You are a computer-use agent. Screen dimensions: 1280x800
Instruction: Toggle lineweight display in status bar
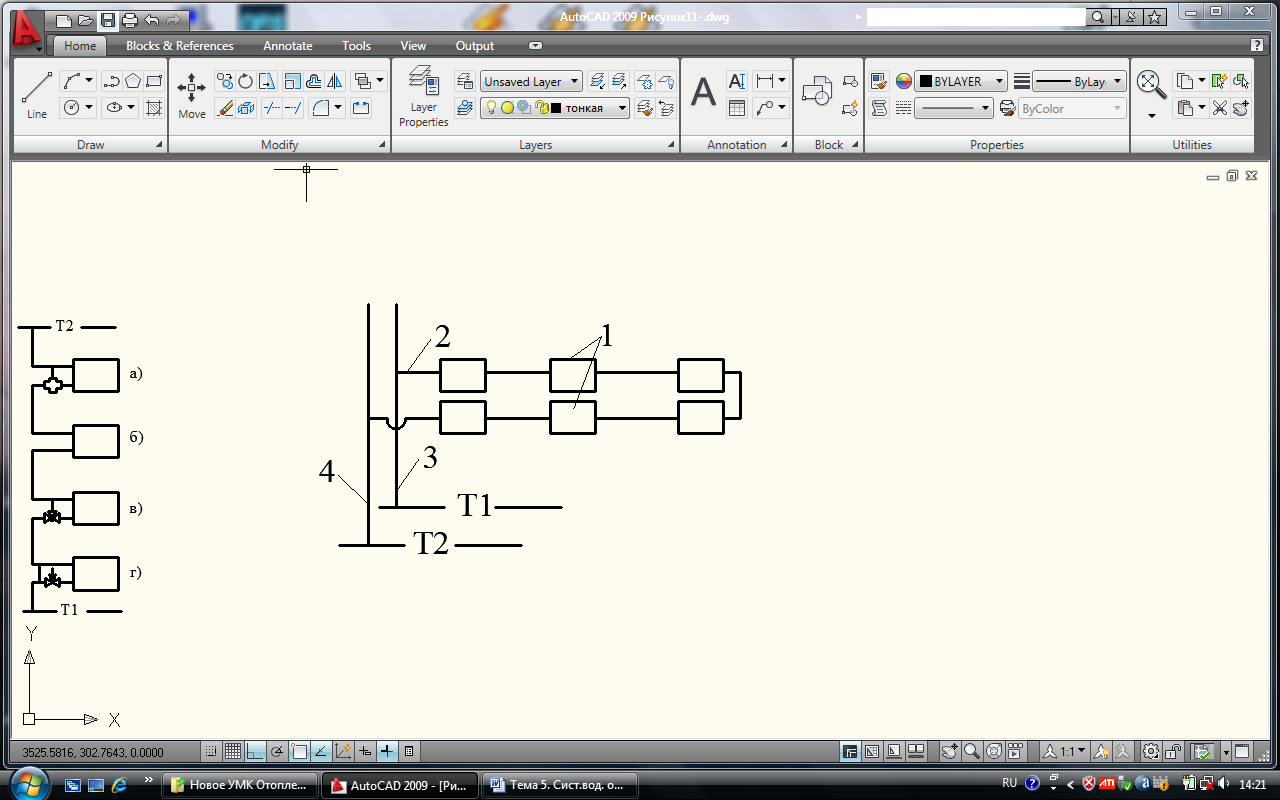387,751
